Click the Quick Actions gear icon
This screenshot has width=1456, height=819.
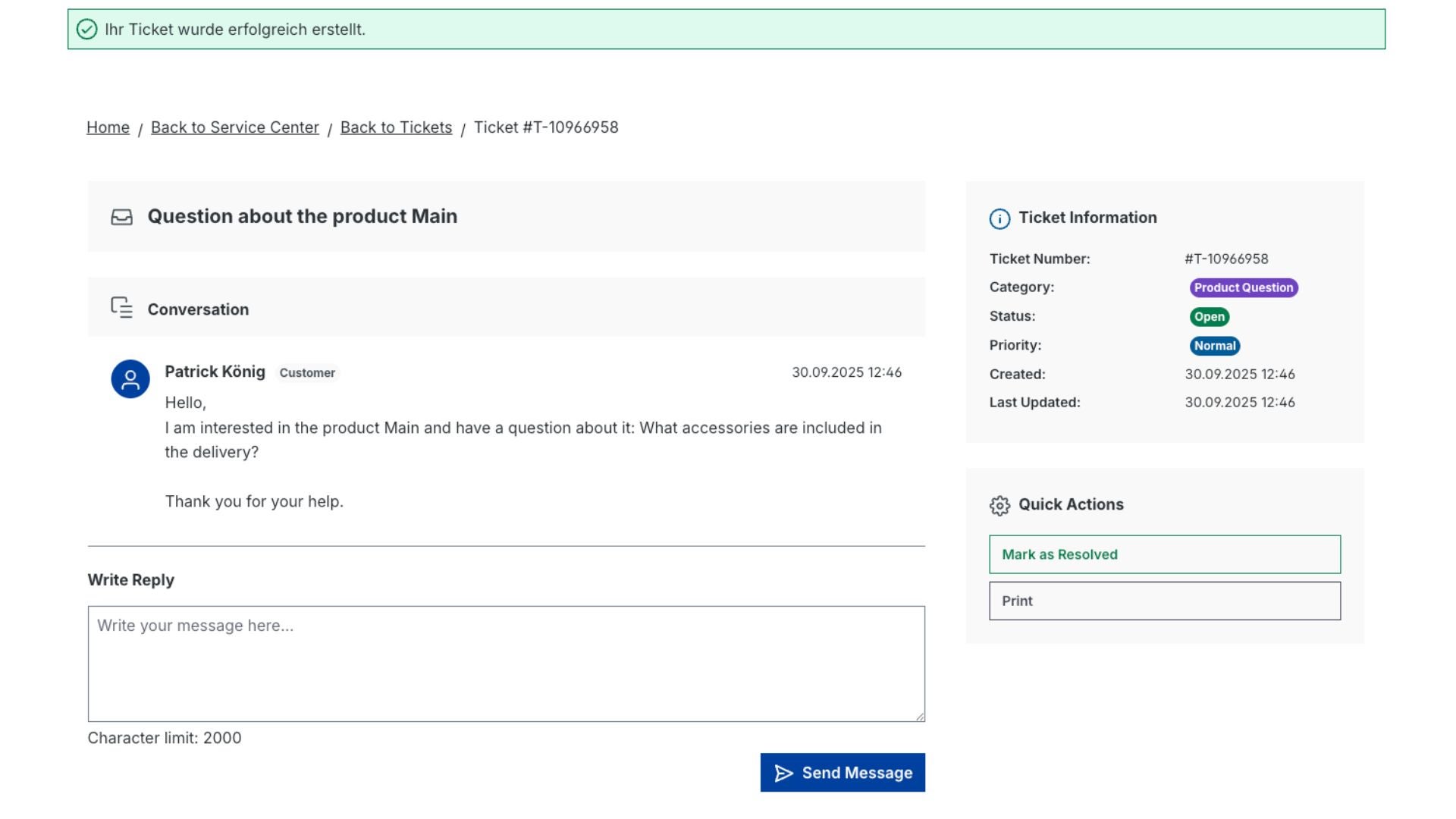tap(999, 506)
